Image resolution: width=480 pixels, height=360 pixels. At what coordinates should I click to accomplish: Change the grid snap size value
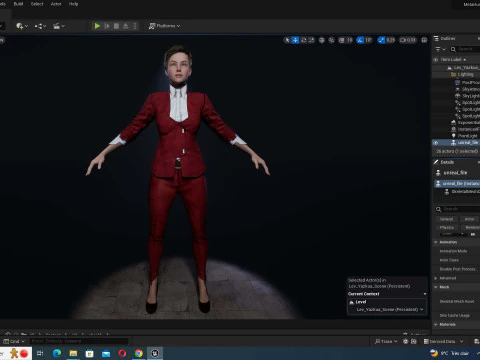coord(349,40)
